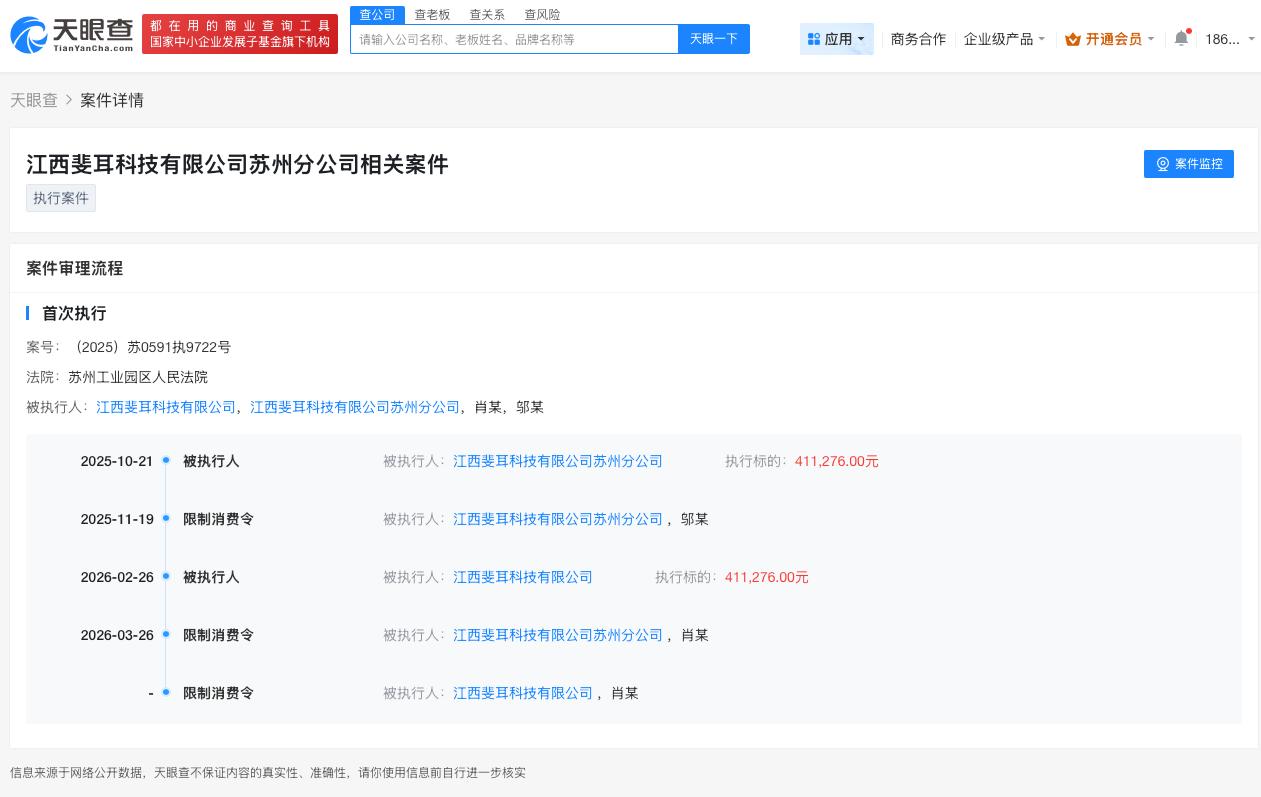Click the crown icon beside 开通会员
This screenshot has height=797, width=1261.
click(x=1073, y=40)
